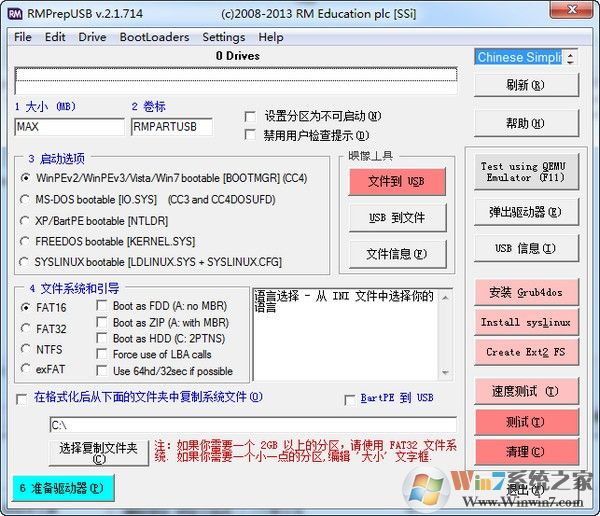600x516 pixels.
Task: Check Force use of LBA calls
Action: [102, 354]
